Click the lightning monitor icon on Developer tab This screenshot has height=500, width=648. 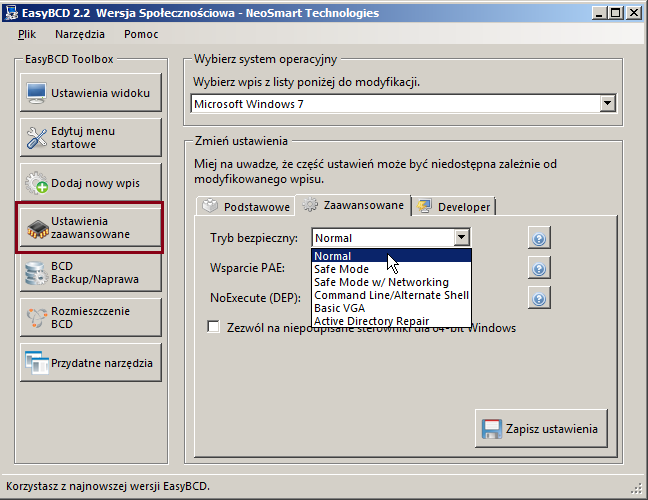point(424,206)
